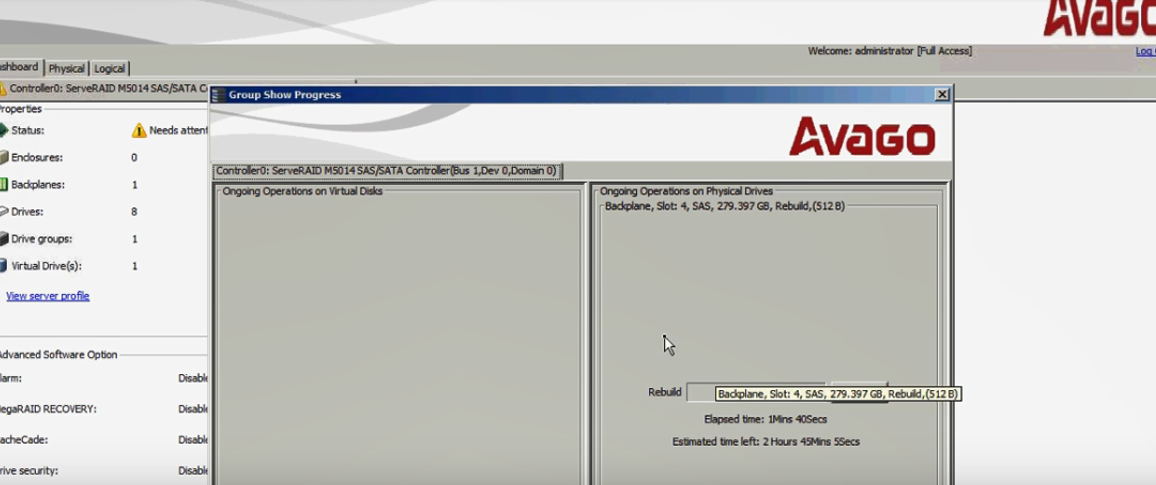Click the 'Welcome: administrator [Full Access]' text
This screenshot has width=1156, height=485.
(890, 51)
